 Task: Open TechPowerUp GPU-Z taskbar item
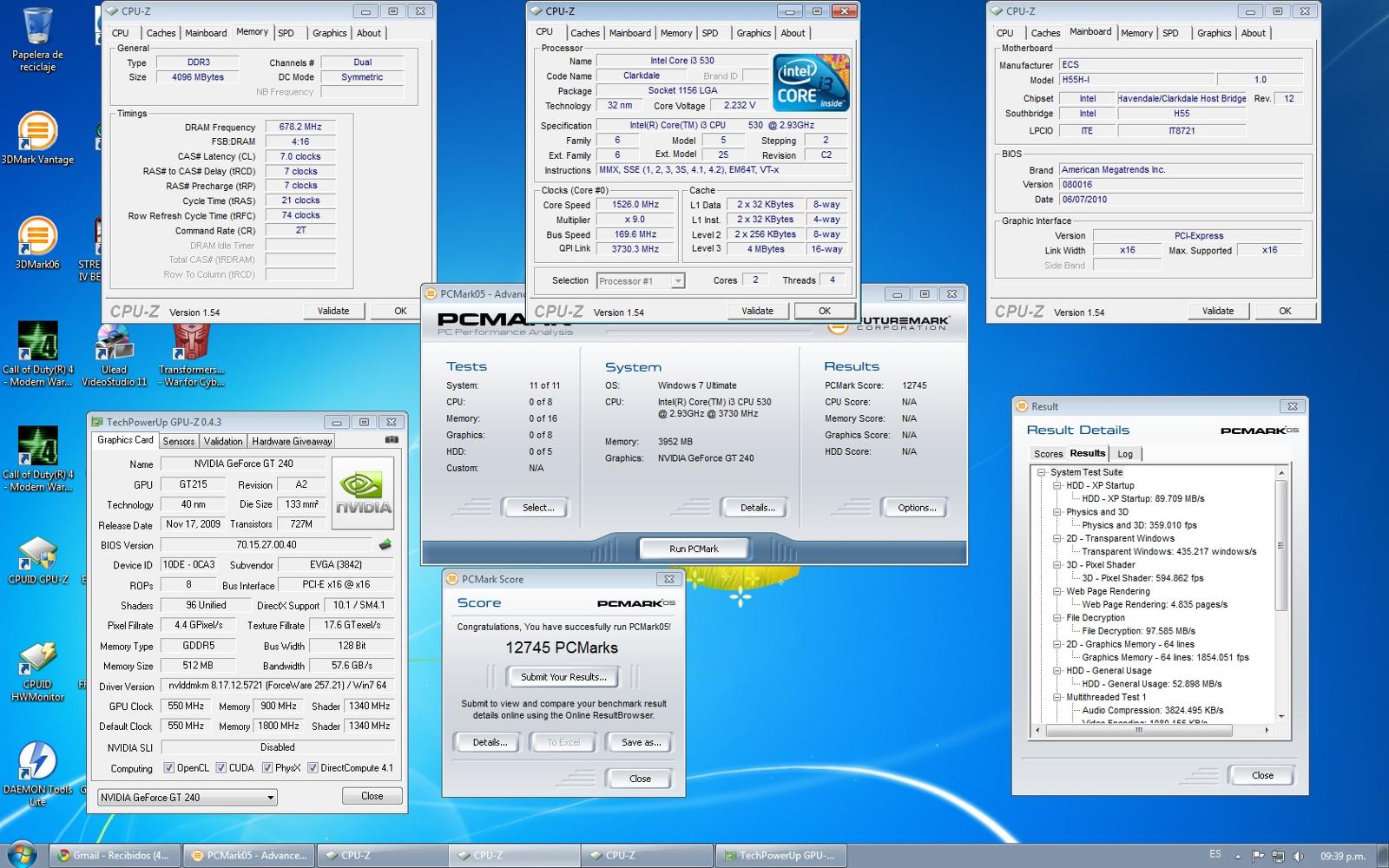pos(780,855)
